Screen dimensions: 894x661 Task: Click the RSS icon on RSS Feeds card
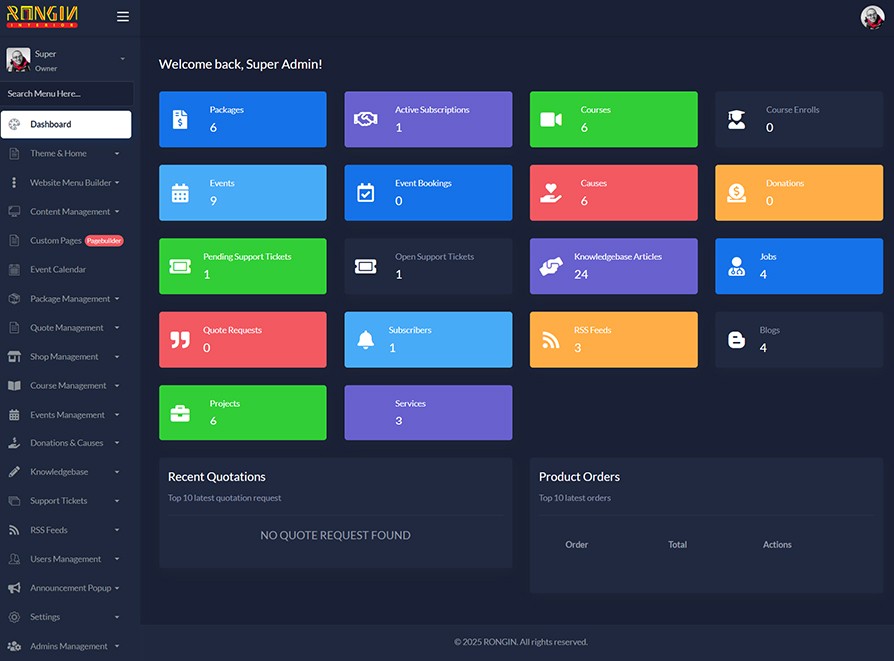551,340
